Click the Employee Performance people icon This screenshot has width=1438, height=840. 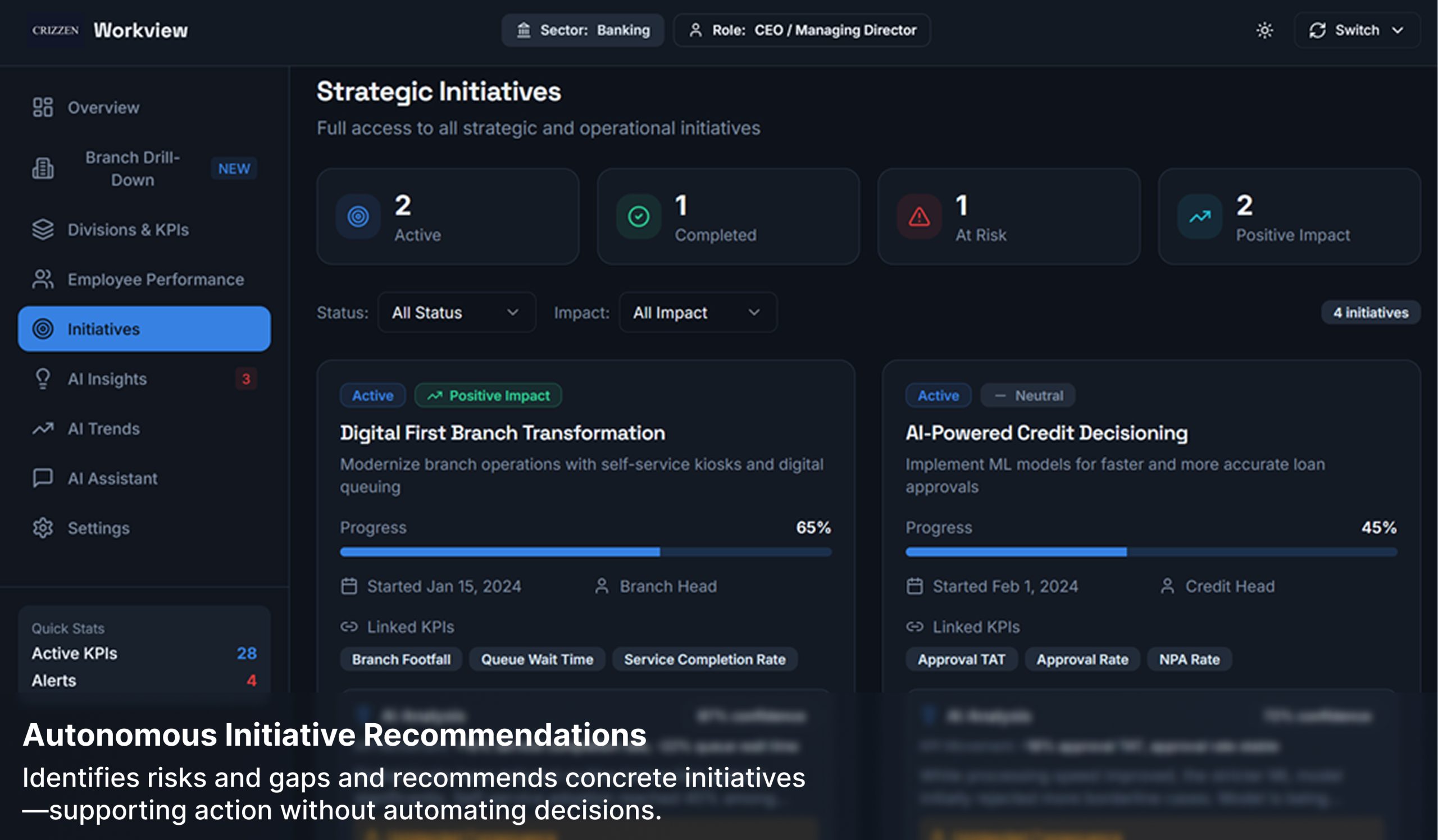coord(43,280)
